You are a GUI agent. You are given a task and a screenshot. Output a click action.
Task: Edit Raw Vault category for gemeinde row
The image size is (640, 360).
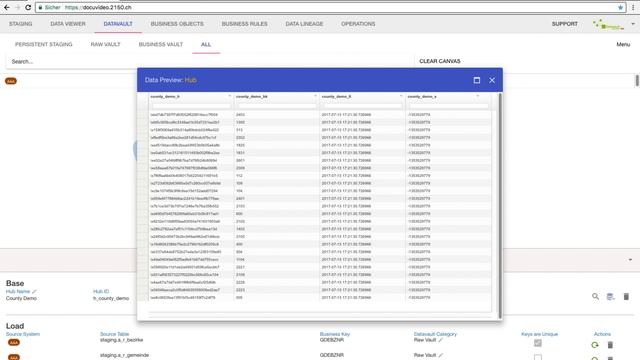coord(440,355)
